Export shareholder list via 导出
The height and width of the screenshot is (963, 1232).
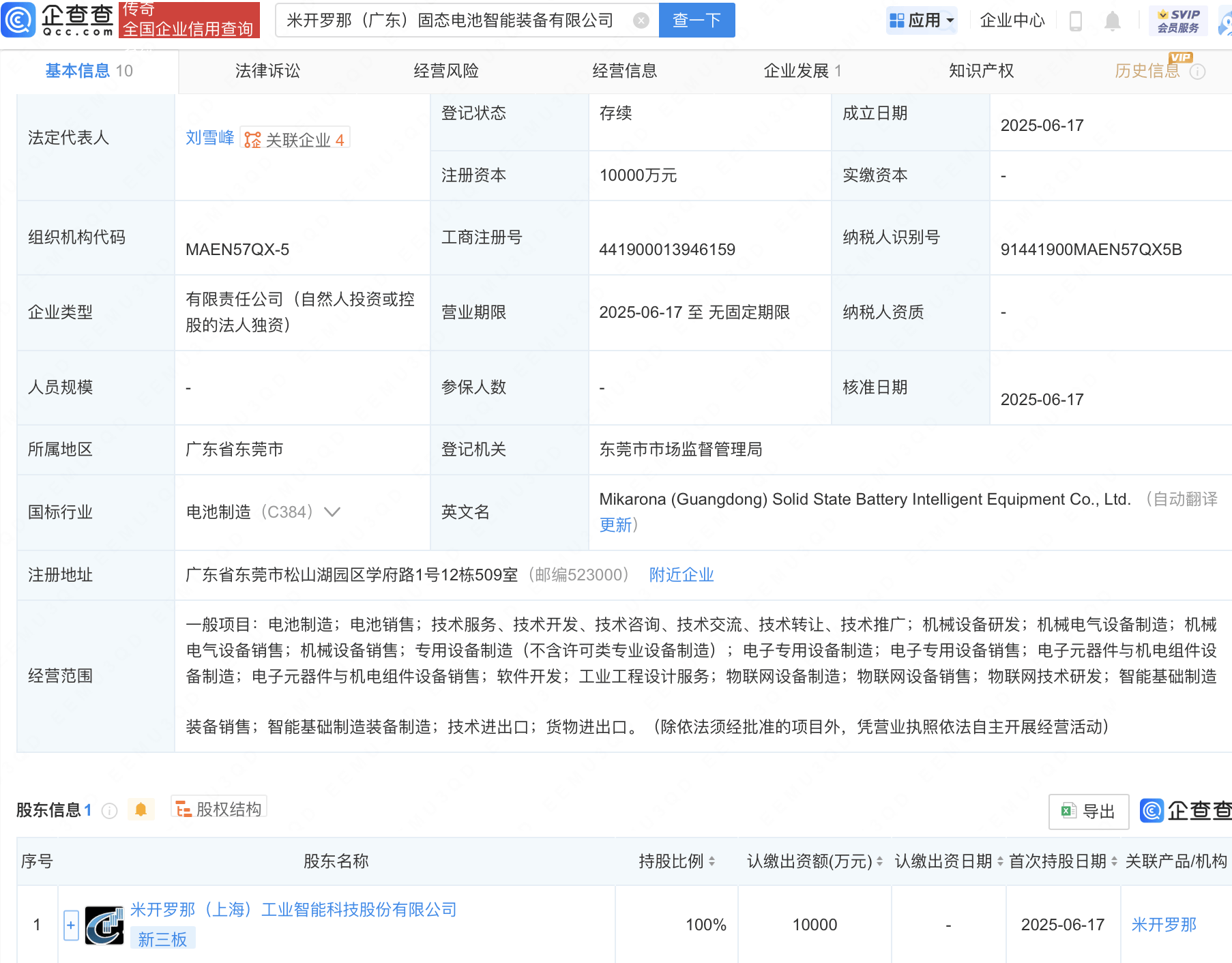[1088, 812]
